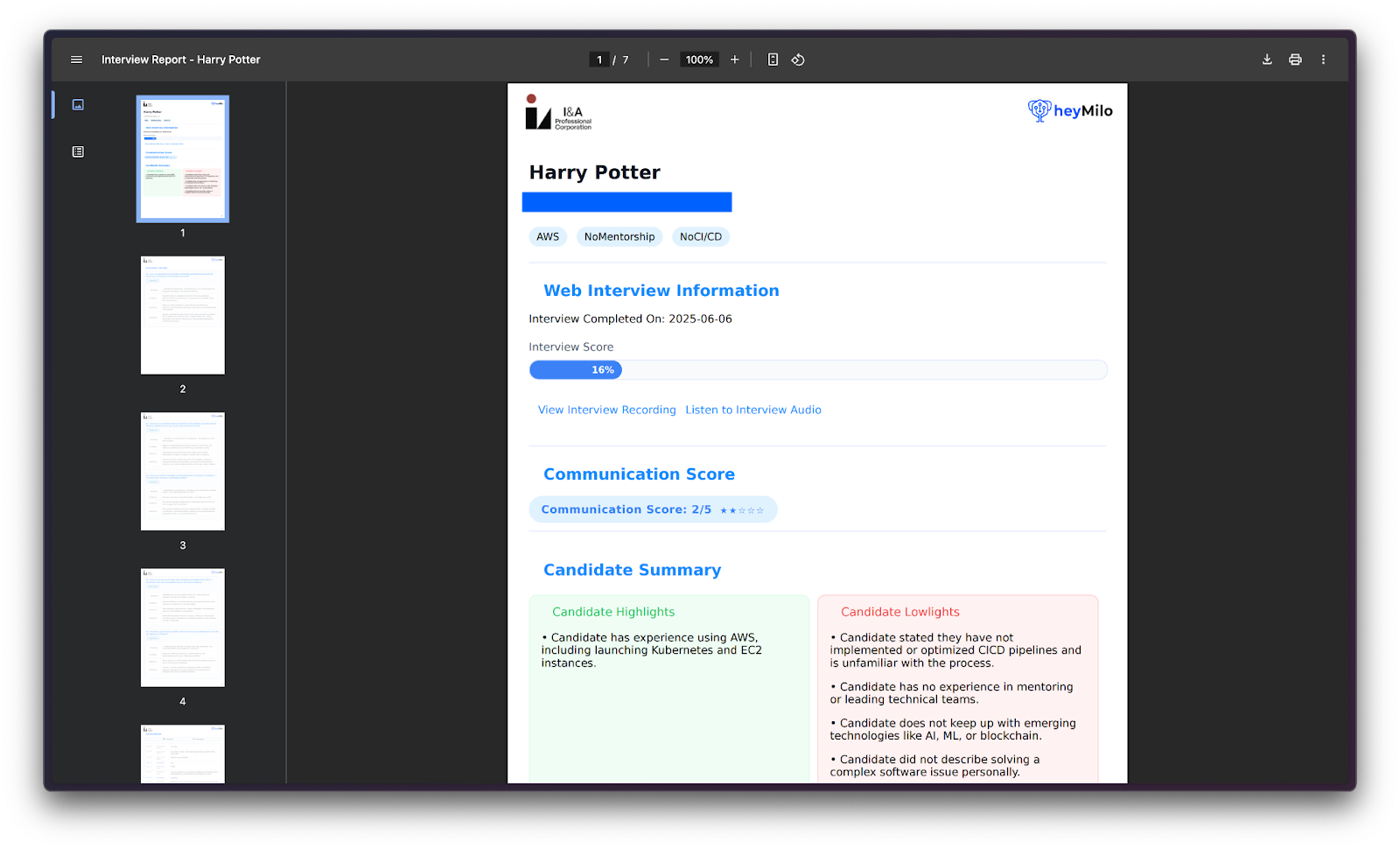Download the Interview Report PDF

coord(1267,60)
